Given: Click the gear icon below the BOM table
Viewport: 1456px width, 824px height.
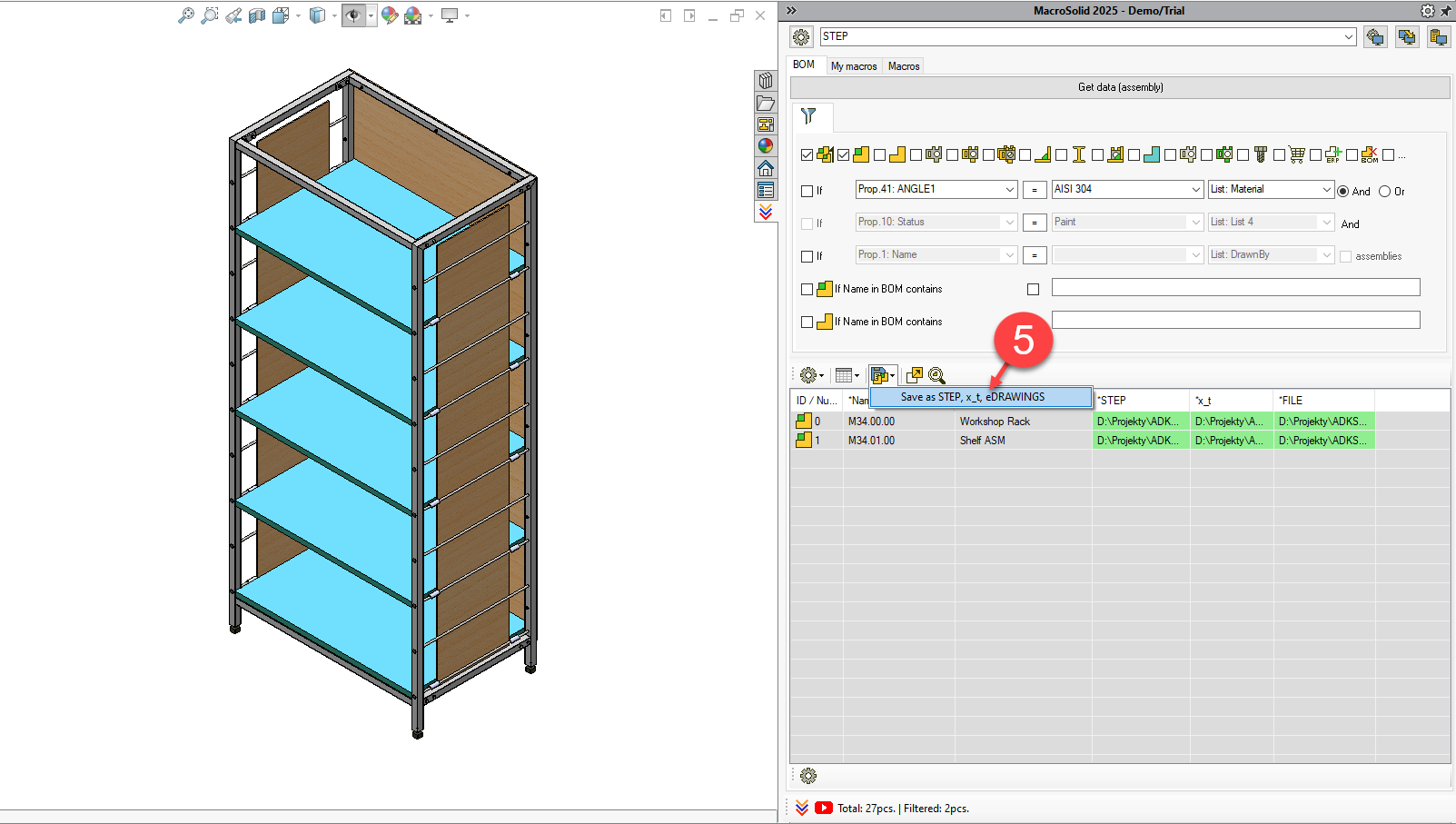Looking at the screenshot, I should pos(808,776).
